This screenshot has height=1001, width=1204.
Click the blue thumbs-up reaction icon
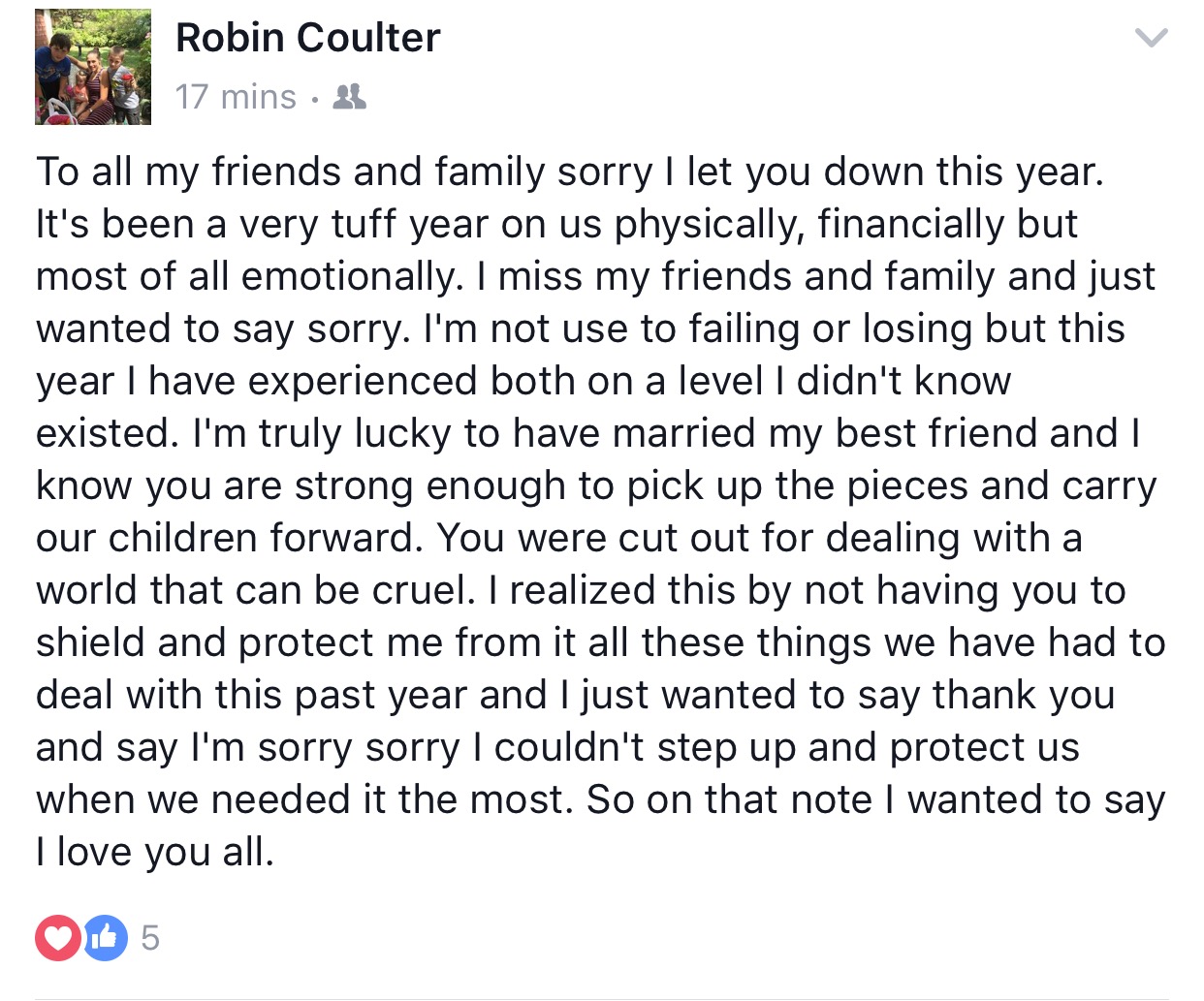[x=105, y=937]
